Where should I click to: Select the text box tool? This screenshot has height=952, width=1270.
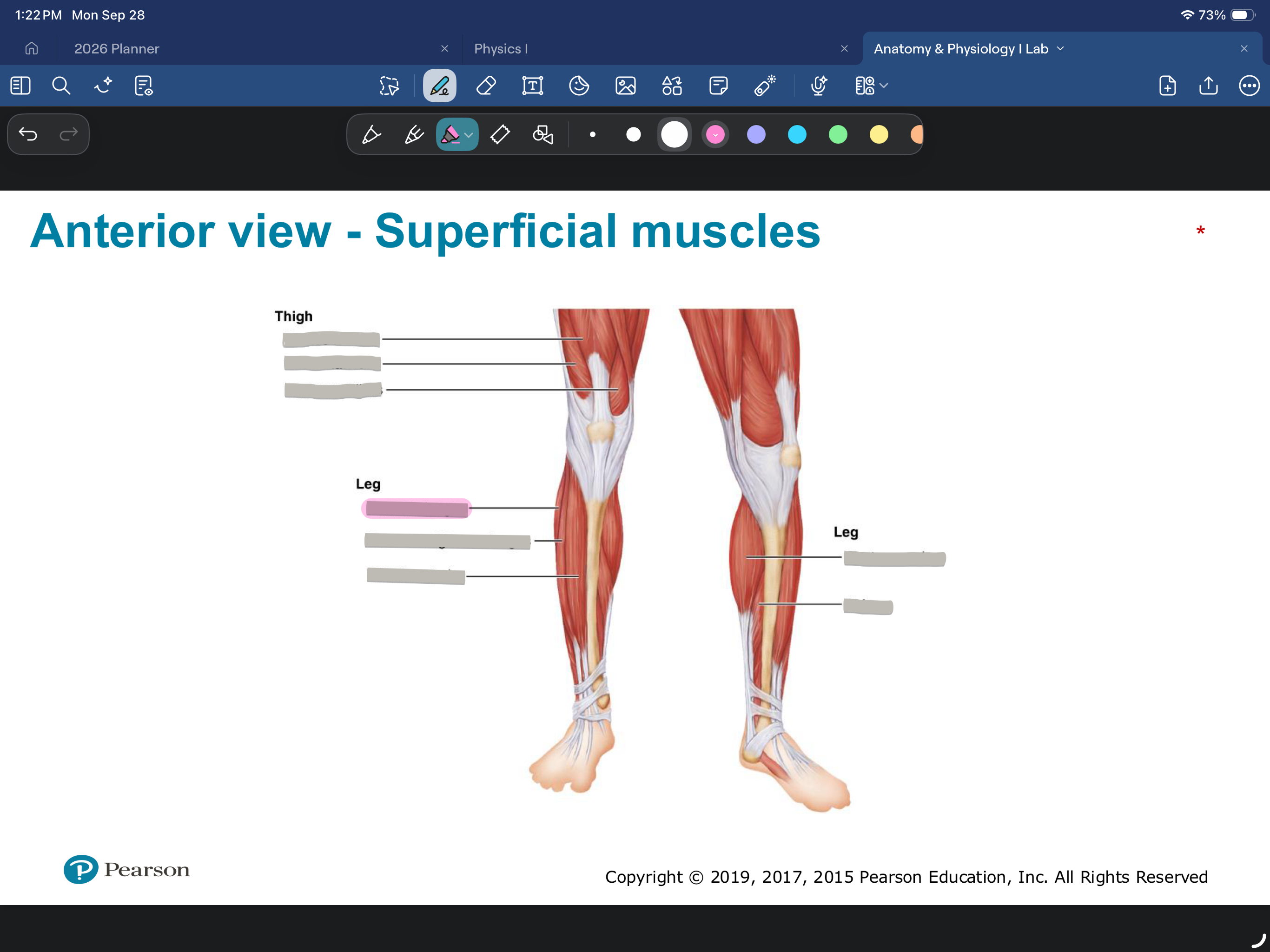pyautogui.click(x=533, y=86)
